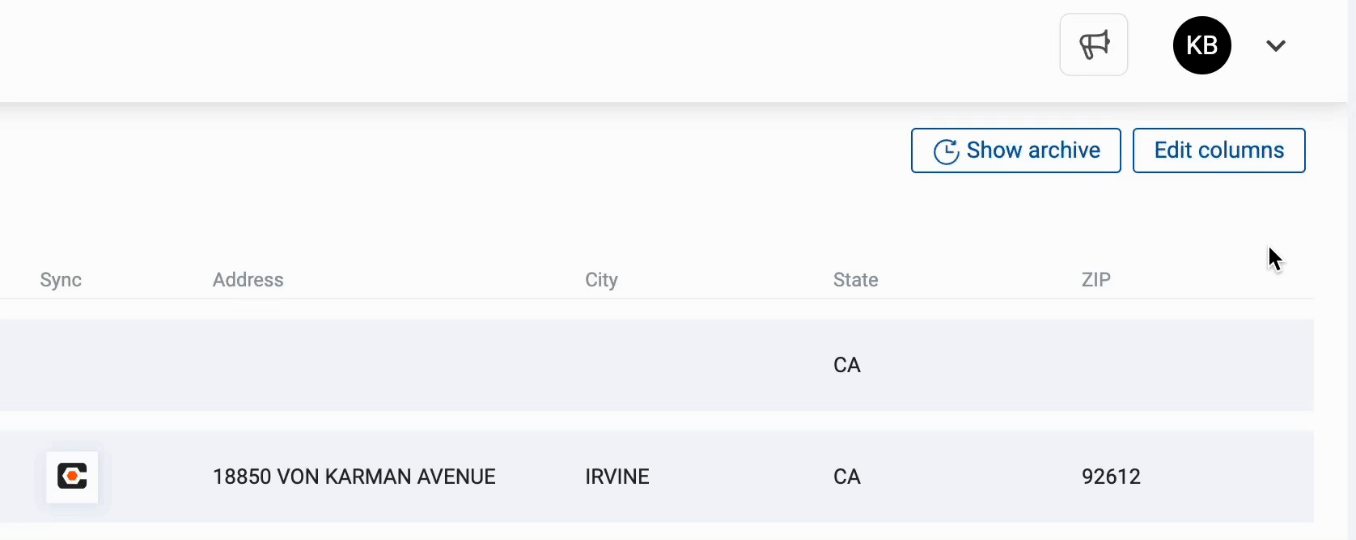Click the KB user avatar
This screenshot has height=540, width=1356.
pos(1202,45)
